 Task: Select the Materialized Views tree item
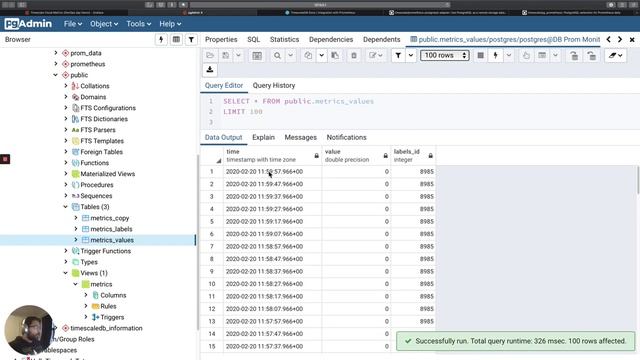point(107,174)
